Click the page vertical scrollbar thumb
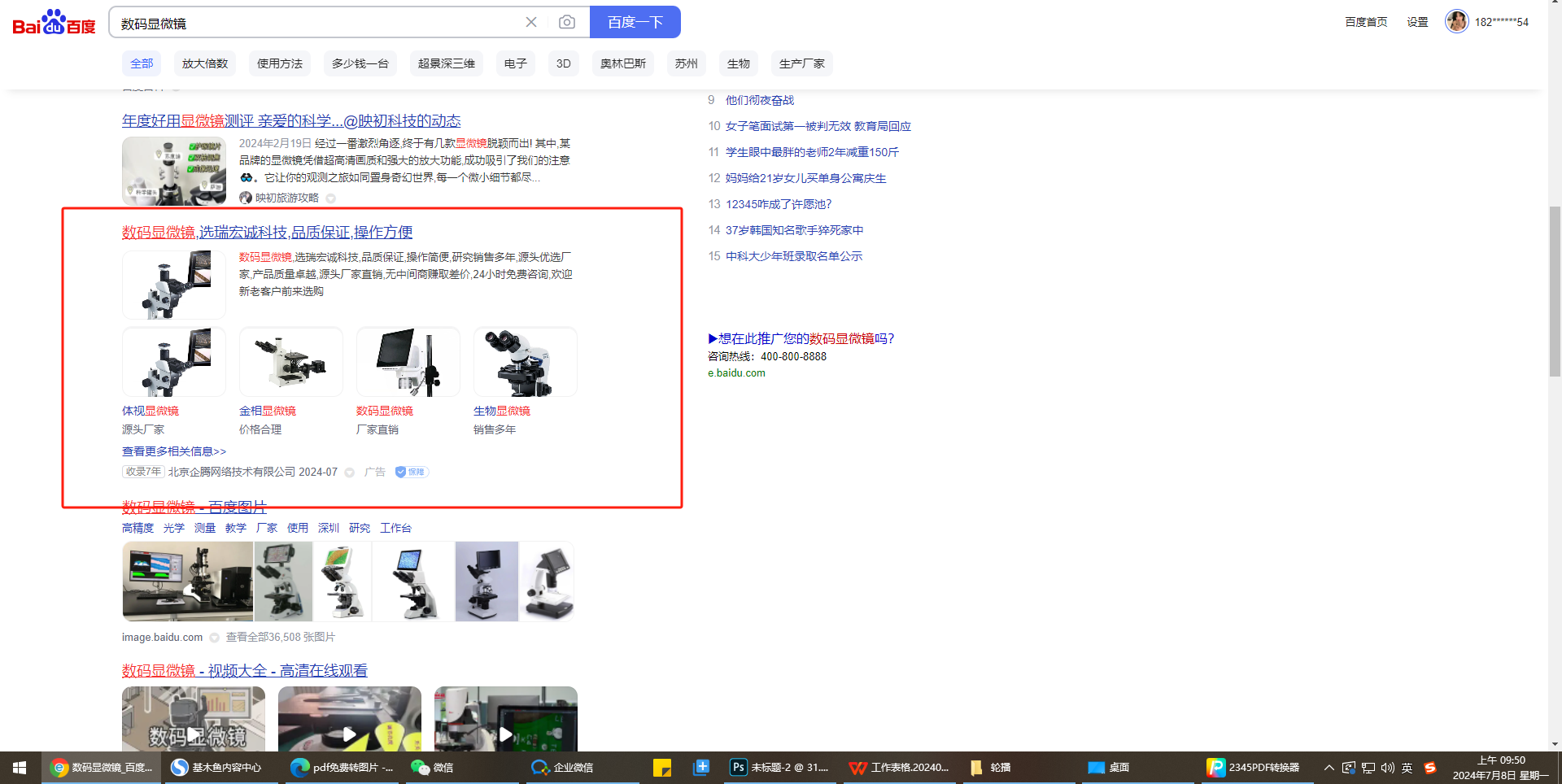Viewport: 1562px width, 784px height. pos(1555,291)
